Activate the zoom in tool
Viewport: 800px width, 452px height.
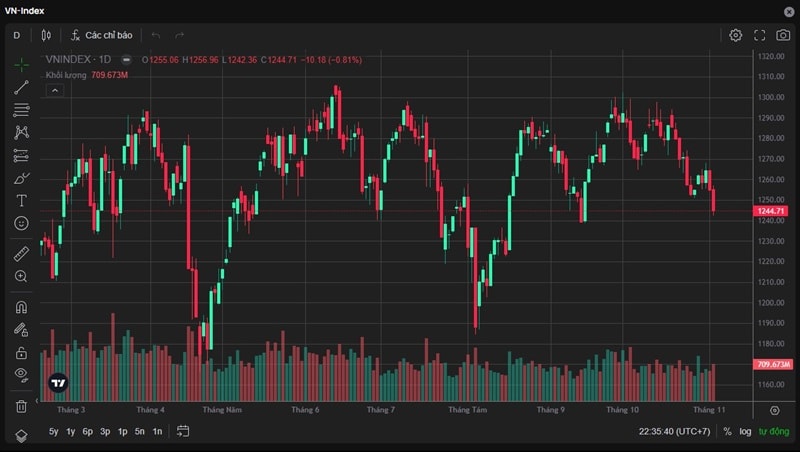21,276
